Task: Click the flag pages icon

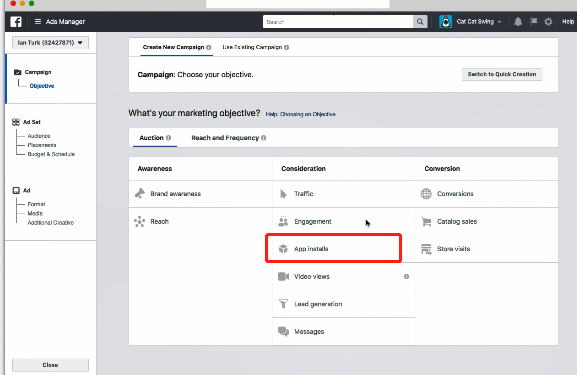Action: tap(533, 22)
